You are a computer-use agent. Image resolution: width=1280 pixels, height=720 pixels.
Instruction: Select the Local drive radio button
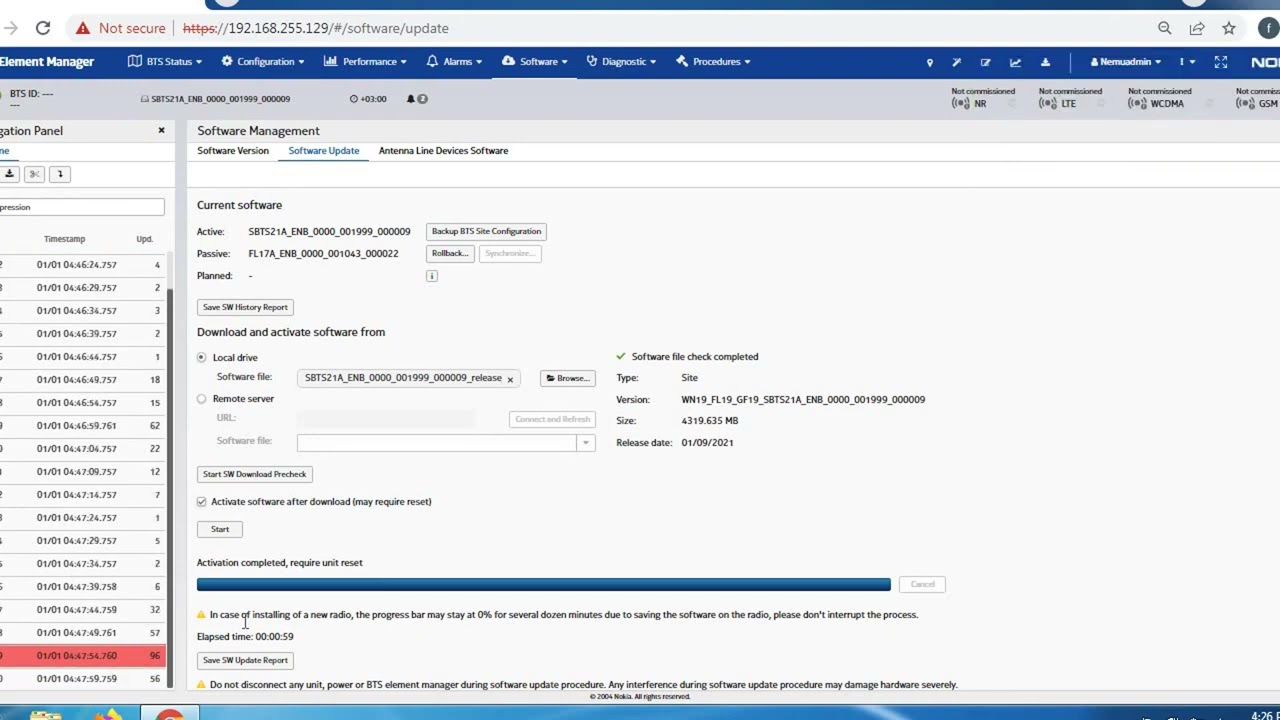click(x=202, y=357)
